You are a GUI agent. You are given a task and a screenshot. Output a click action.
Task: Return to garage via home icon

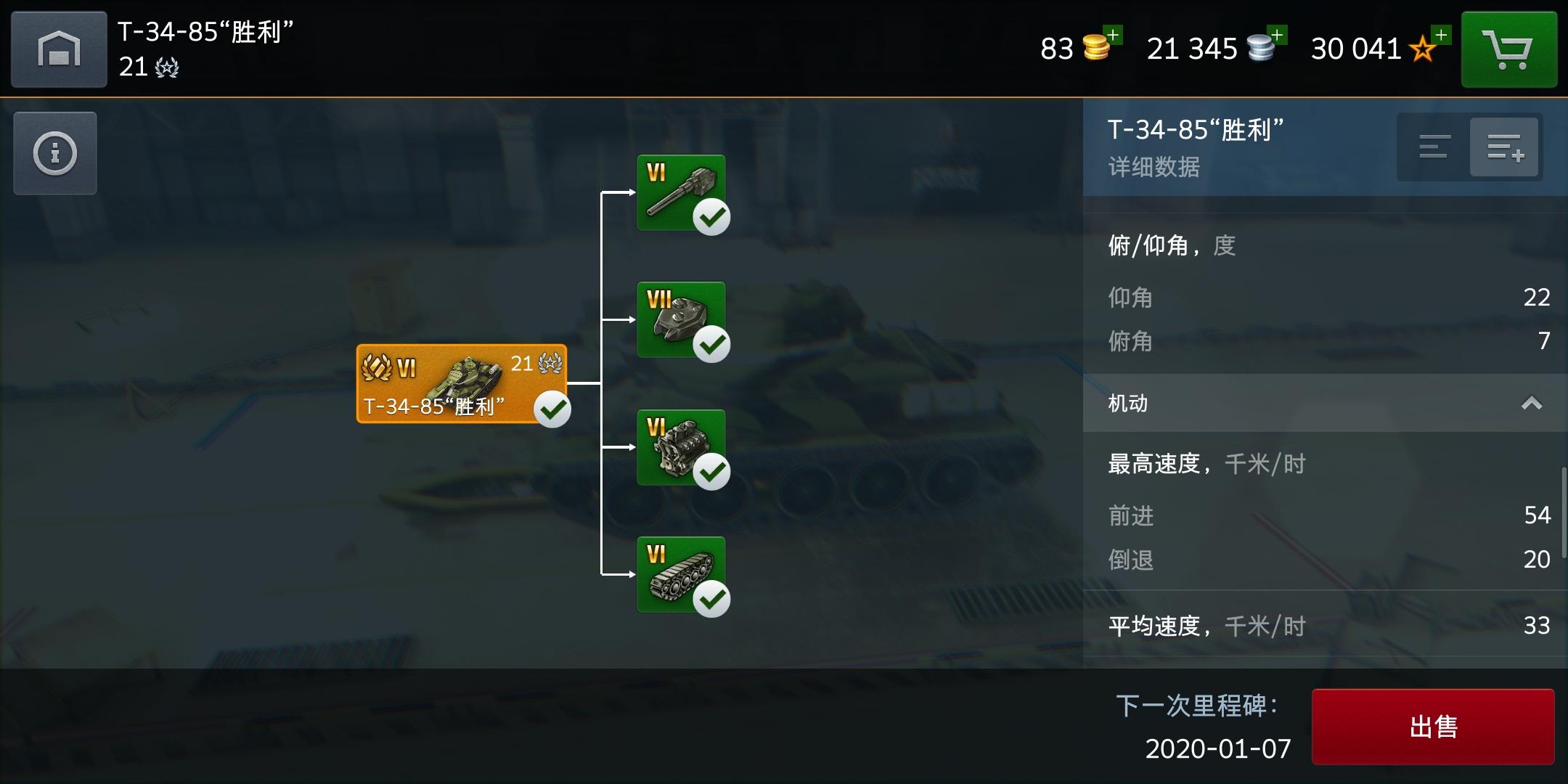(59, 49)
